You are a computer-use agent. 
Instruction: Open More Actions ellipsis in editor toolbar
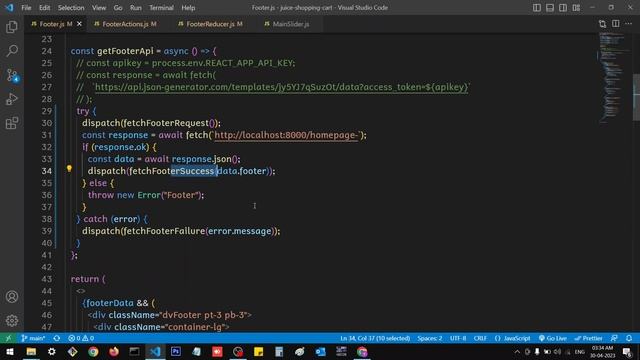point(629,24)
